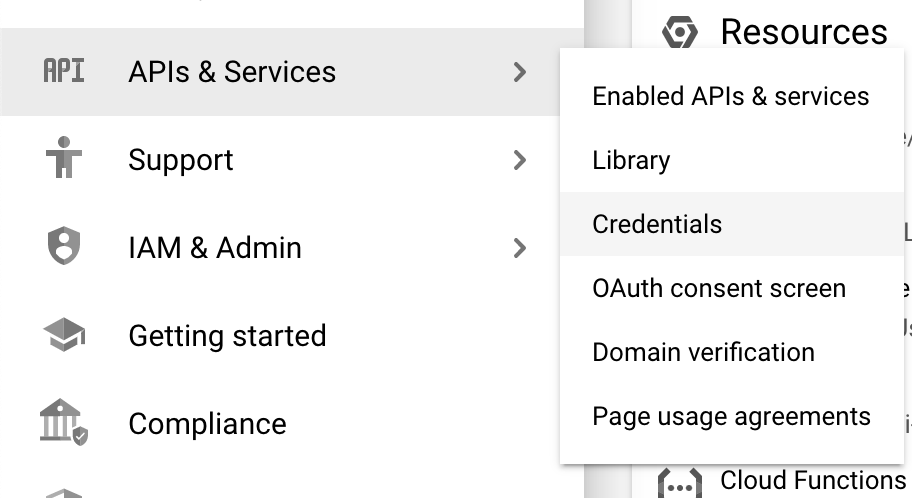Navigate to the Compliance section
Viewport: 912px width, 498px height.
pyautogui.click(x=207, y=424)
